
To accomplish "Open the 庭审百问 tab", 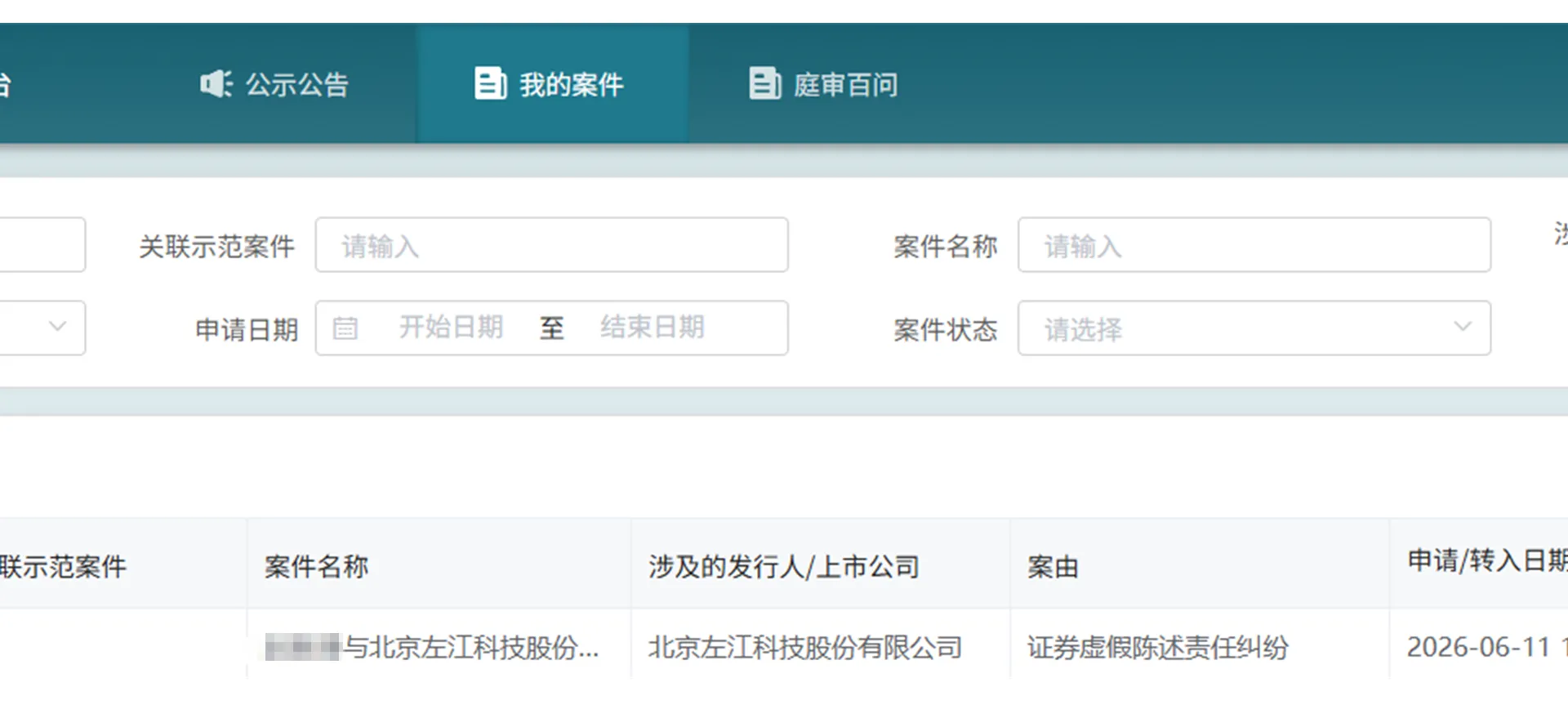I will 824,83.
